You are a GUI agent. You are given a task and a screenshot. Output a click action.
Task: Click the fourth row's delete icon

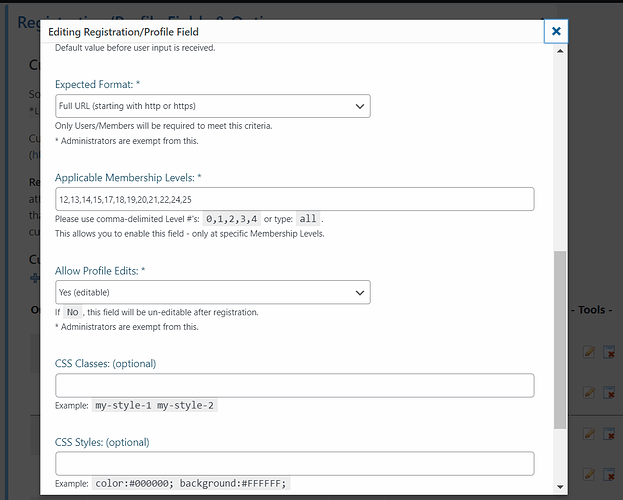pyautogui.click(x=609, y=474)
